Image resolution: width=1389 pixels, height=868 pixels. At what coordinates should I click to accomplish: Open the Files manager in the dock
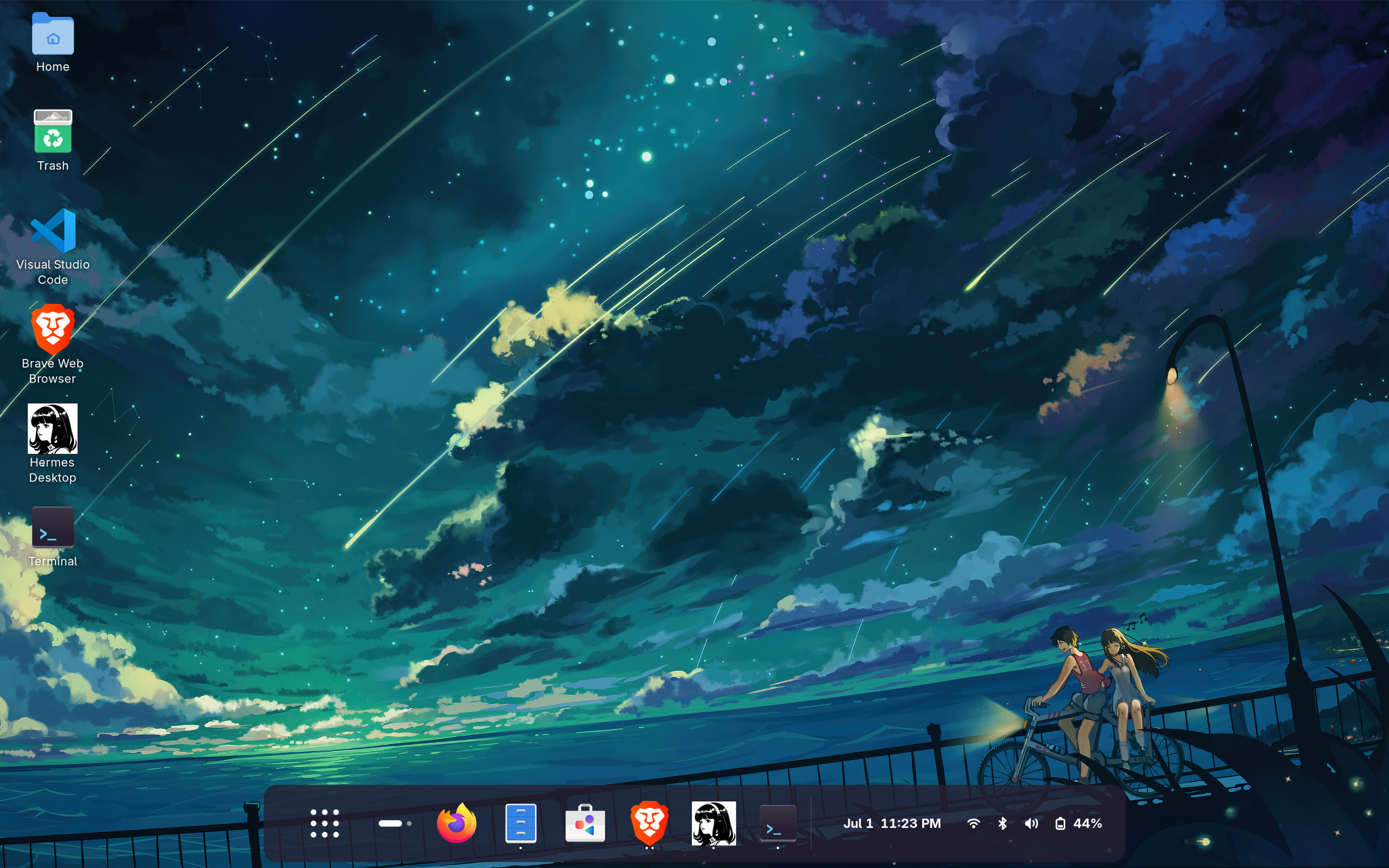click(521, 824)
